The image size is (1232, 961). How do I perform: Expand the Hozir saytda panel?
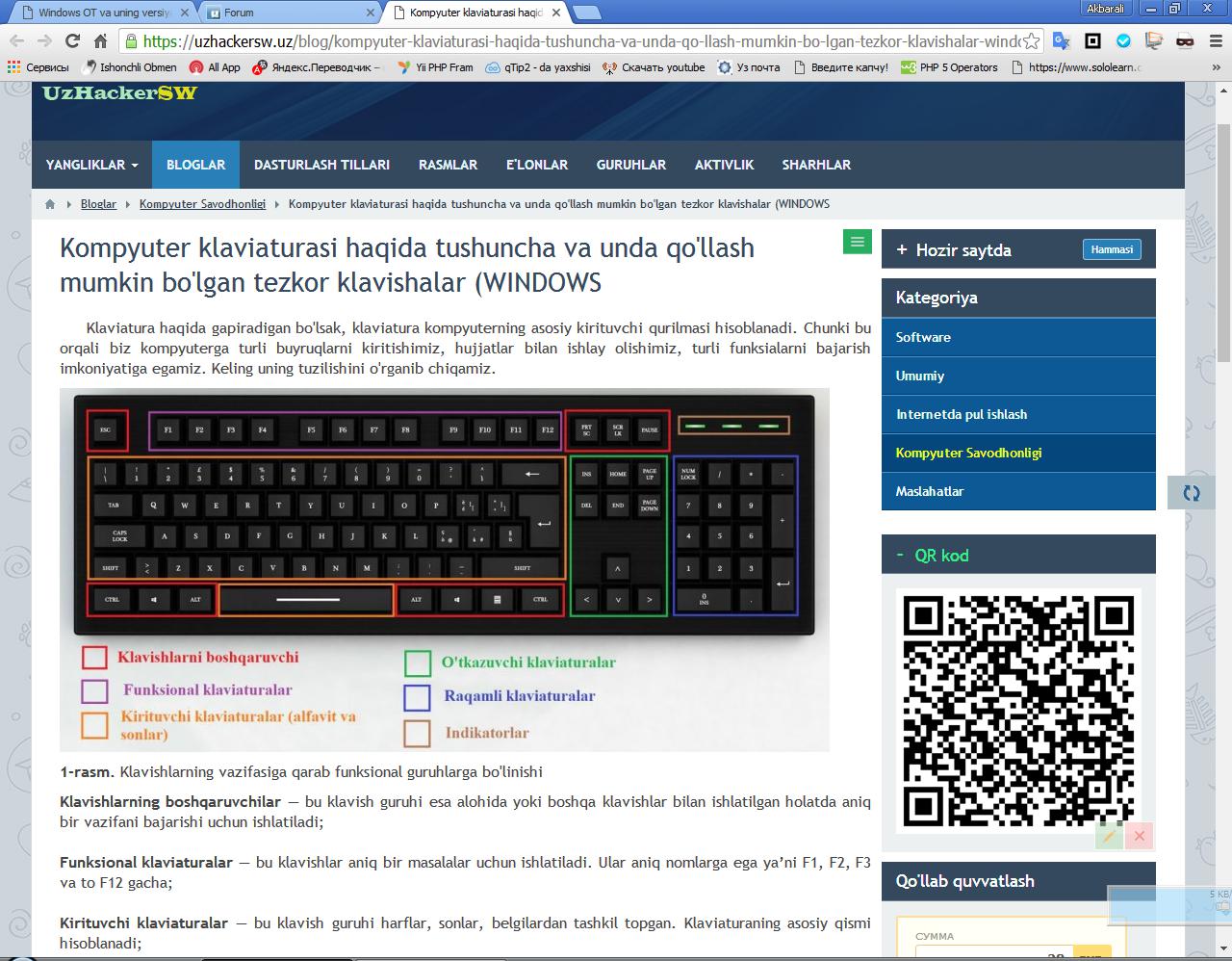click(902, 249)
